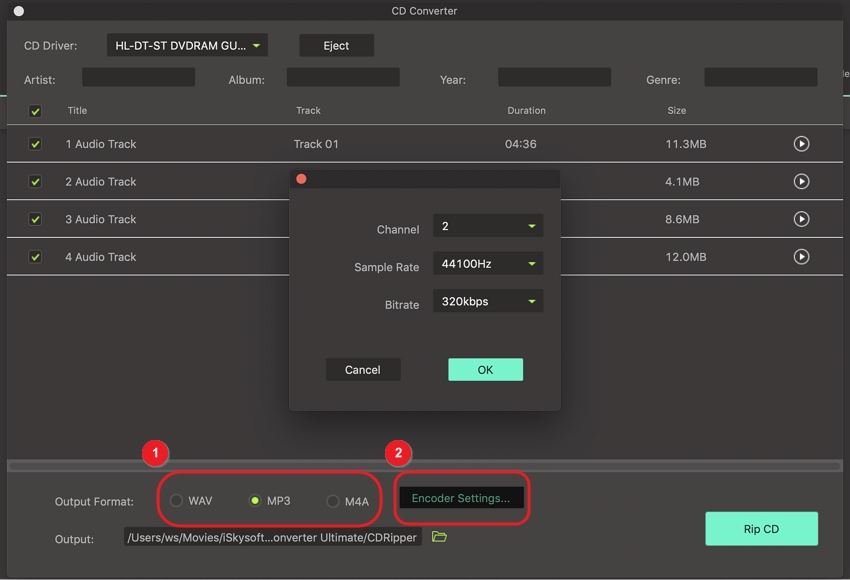The image size is (850, 580).
Task: Click the Rip CD button
Action: point(761,529)
